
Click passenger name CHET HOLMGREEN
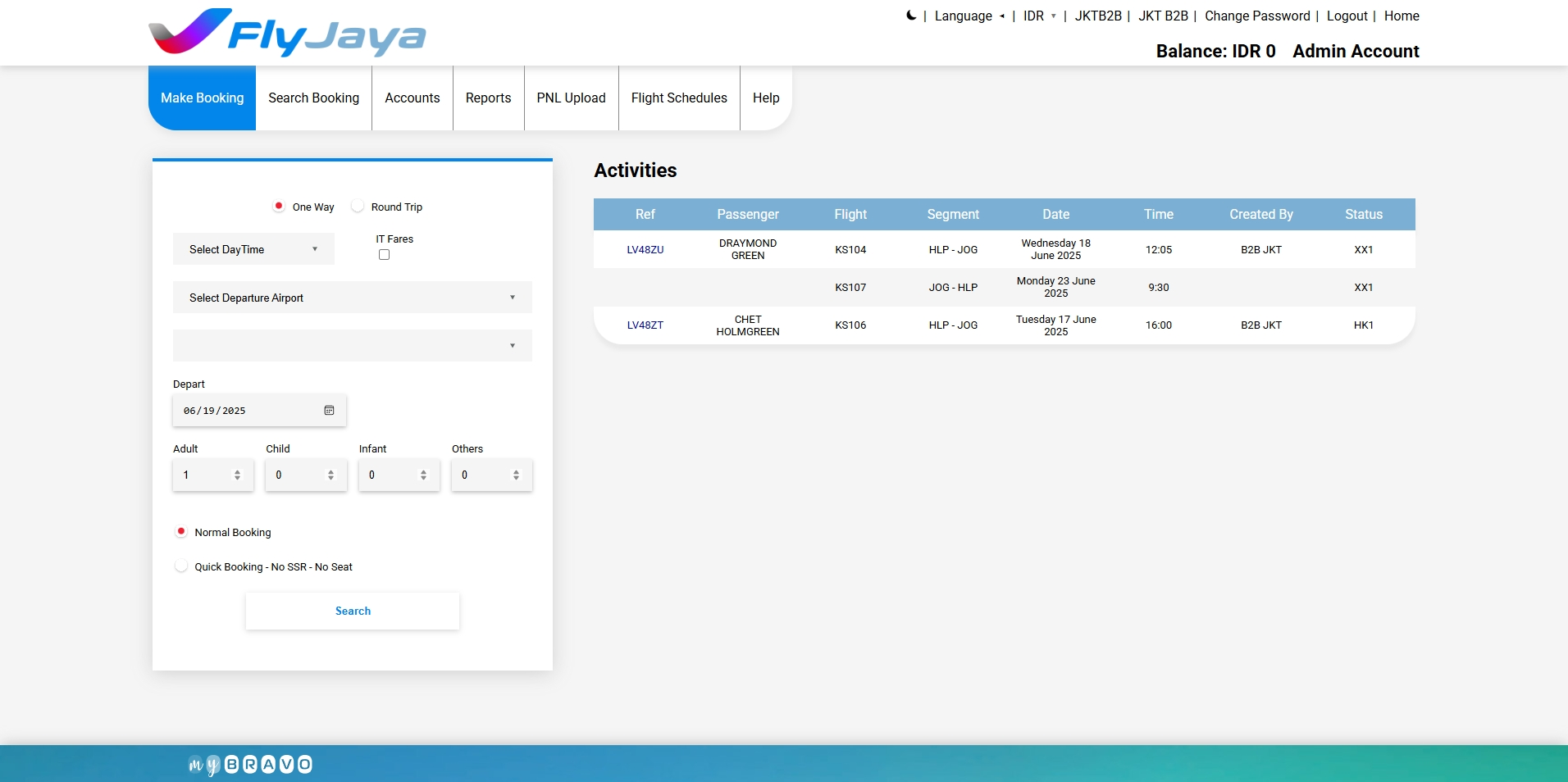(748, 325)
